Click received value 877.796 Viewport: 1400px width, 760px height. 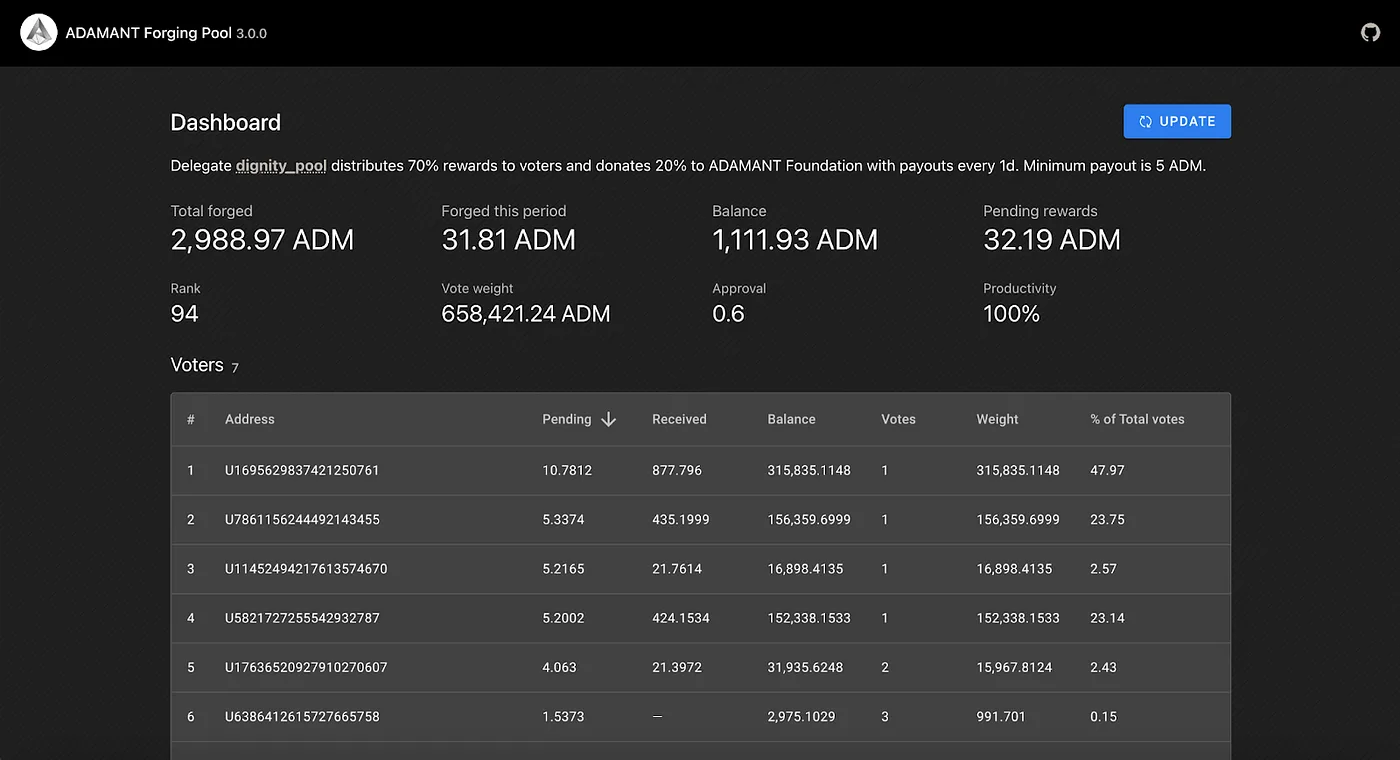(677, 470)
